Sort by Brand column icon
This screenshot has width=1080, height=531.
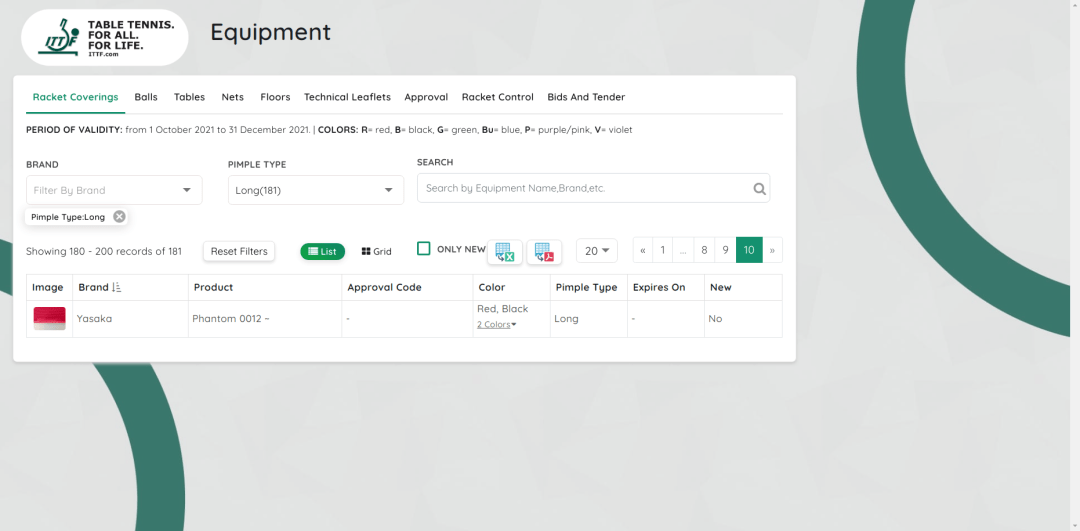pos(116,287)
